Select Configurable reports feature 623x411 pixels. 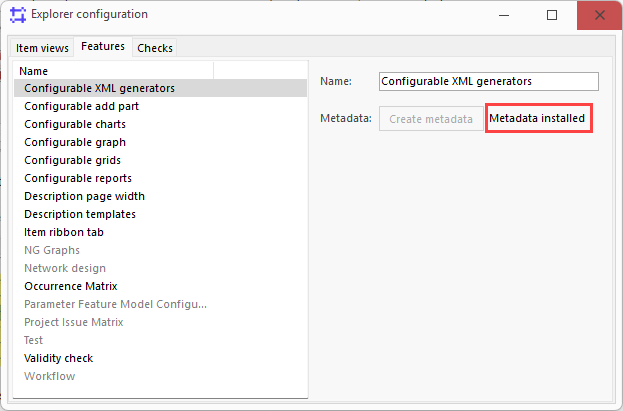pos(161,178)
